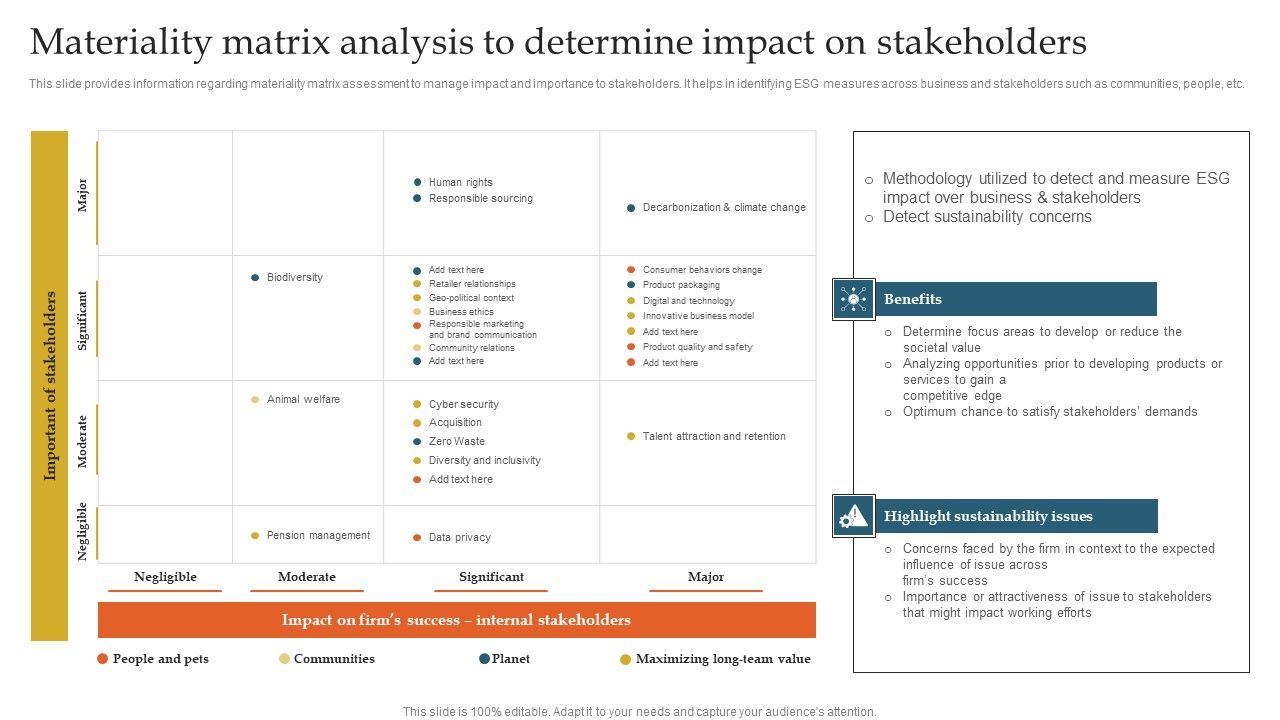
Task: Click the Planet teal legend dot
Action: 484,659
